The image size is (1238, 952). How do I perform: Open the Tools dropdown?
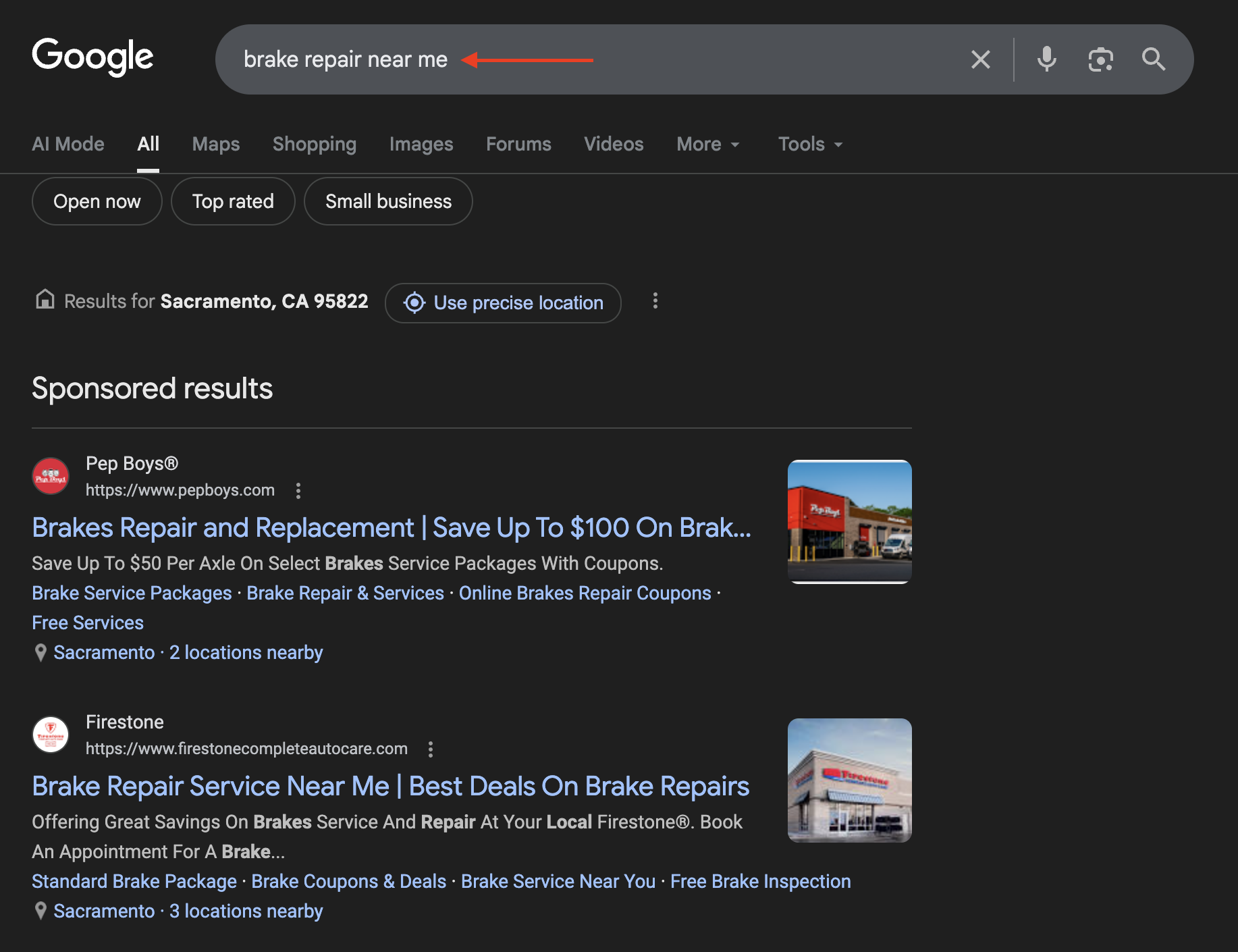tap(809, 144)
